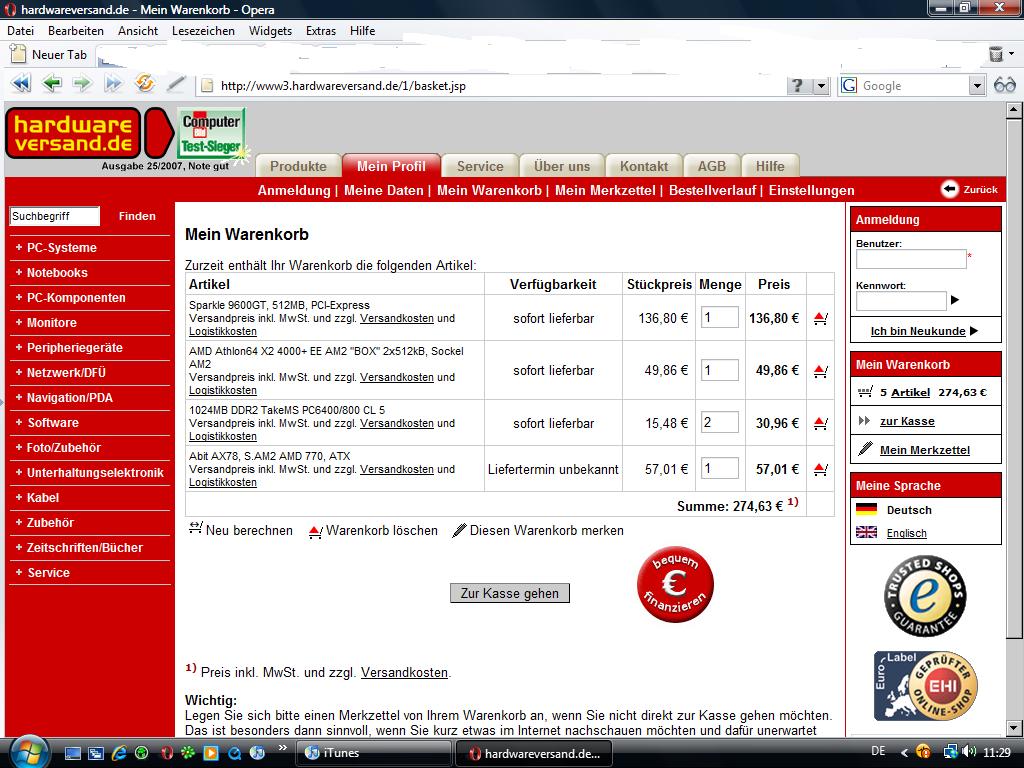Click the wand pencil icon in the toolbar
The image size is (1024, 768).
176,84
